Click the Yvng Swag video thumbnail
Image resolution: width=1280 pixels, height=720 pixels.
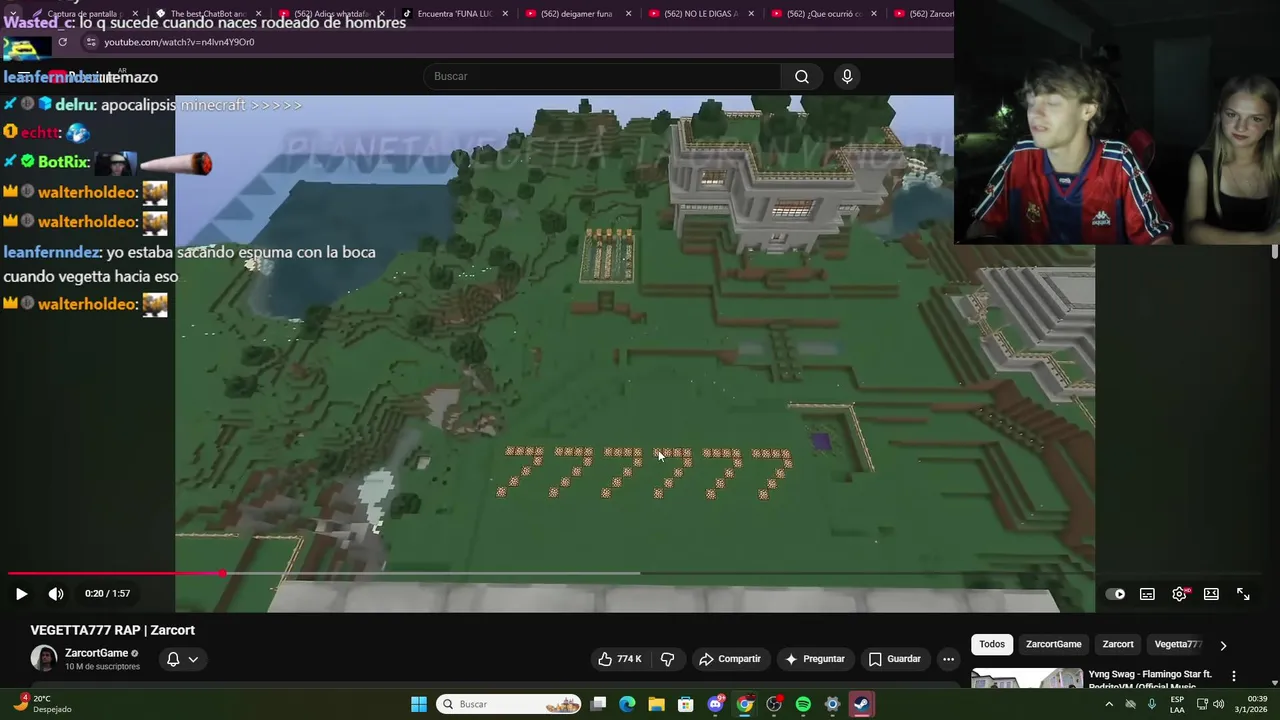tap(1027, 679)
